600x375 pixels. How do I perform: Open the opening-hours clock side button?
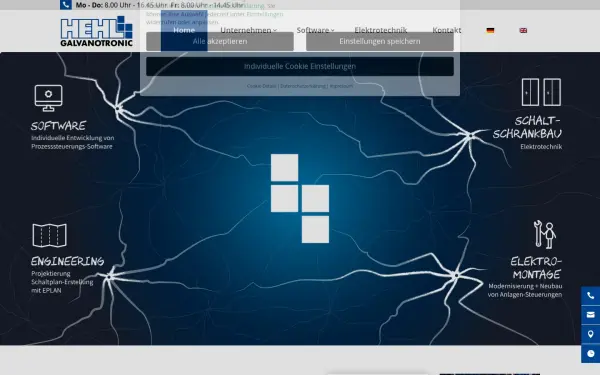pos(590,354)
